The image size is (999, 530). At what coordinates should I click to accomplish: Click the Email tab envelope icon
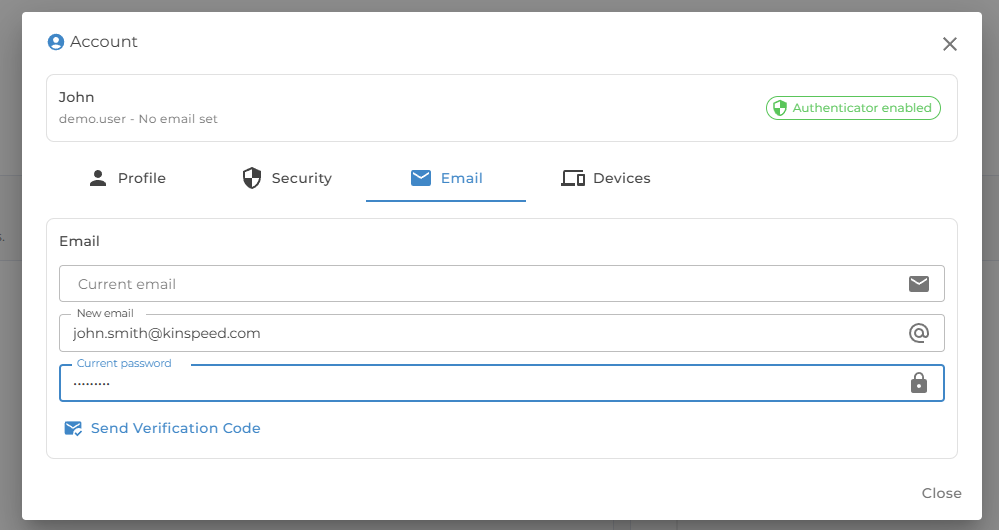421,178
